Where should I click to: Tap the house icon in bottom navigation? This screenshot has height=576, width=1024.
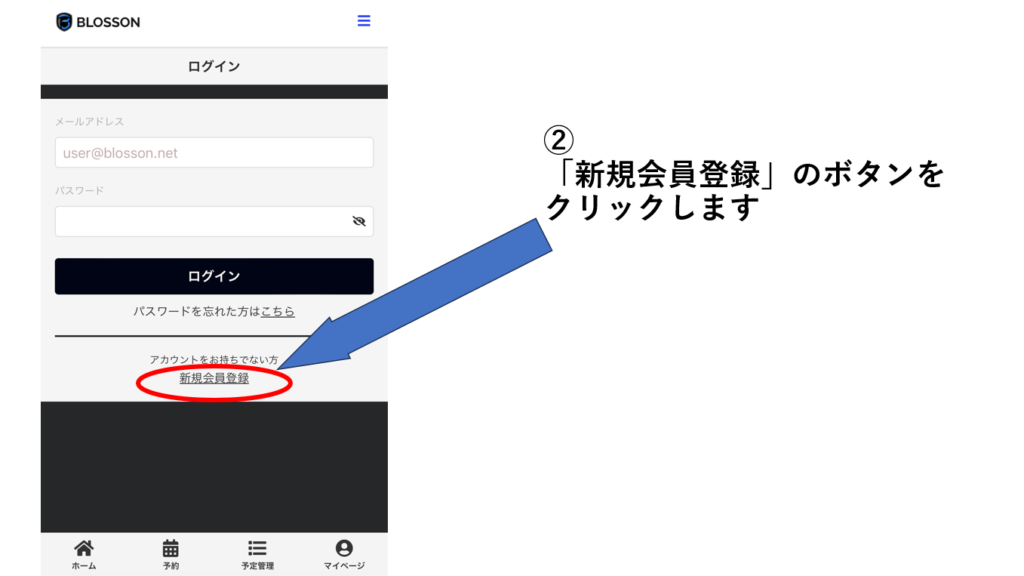[84, 548]
